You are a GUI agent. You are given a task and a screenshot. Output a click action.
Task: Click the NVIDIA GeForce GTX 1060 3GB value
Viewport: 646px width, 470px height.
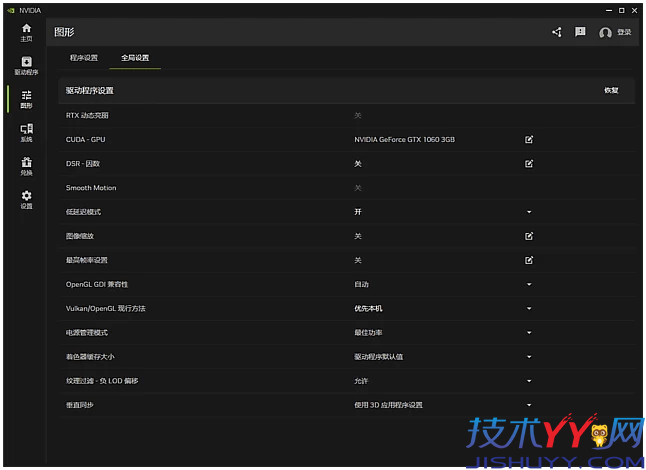tap(405, 140)
